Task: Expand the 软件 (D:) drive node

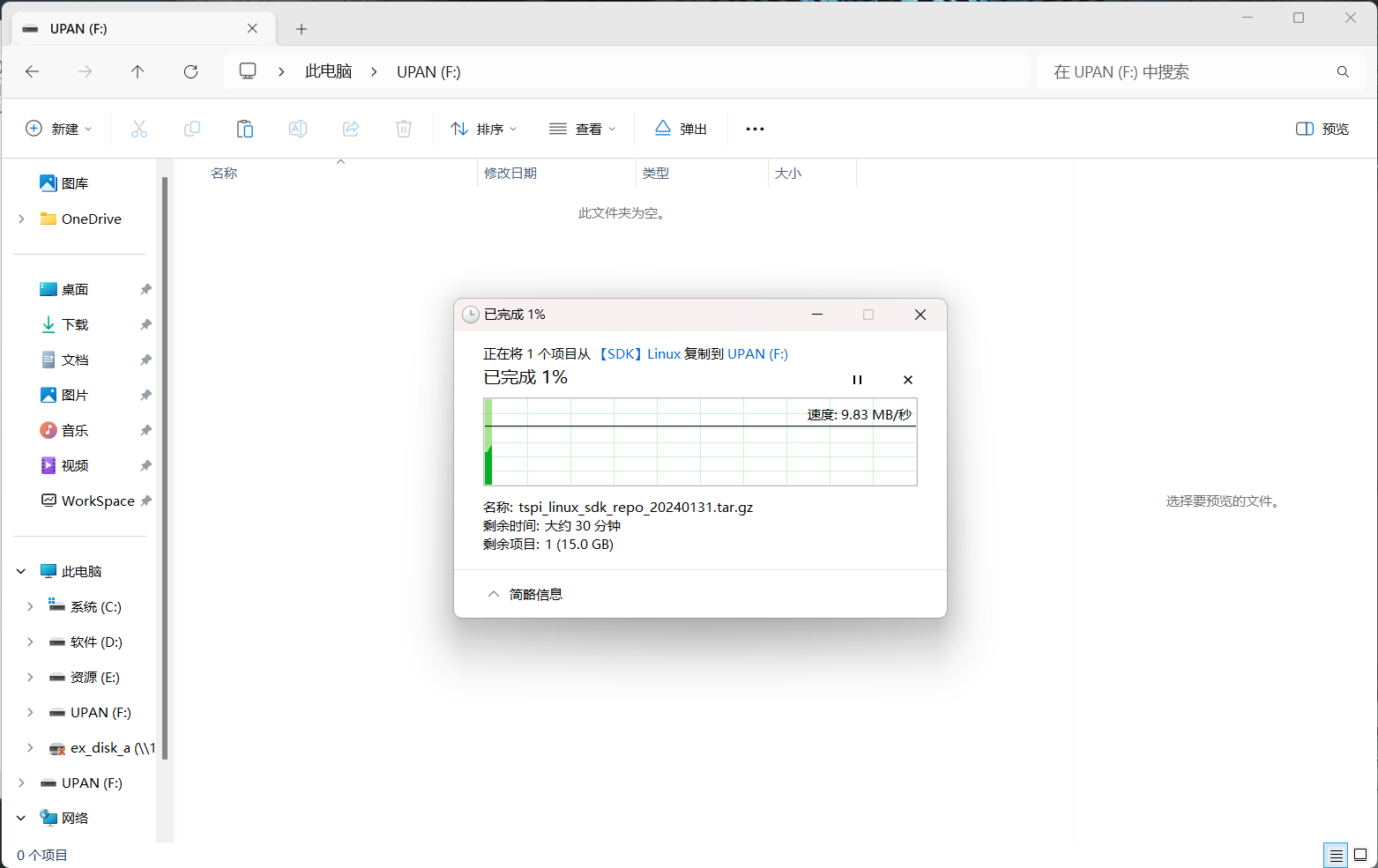Action: click(x=30, y=642)
